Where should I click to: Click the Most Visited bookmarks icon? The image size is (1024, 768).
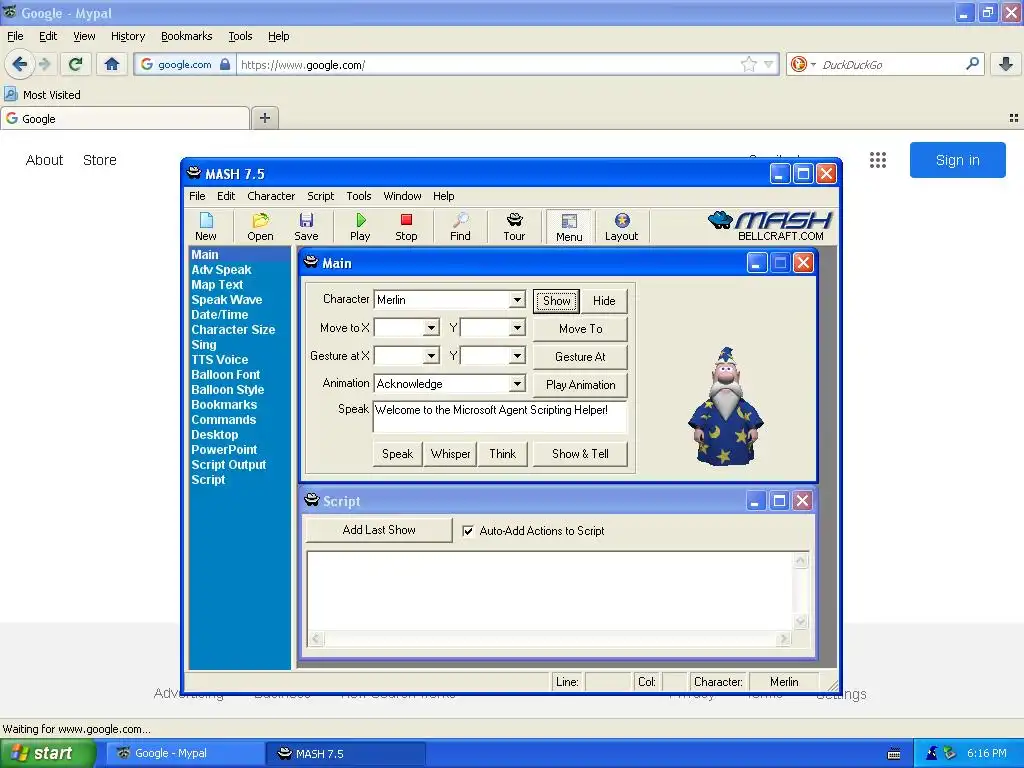11,95
